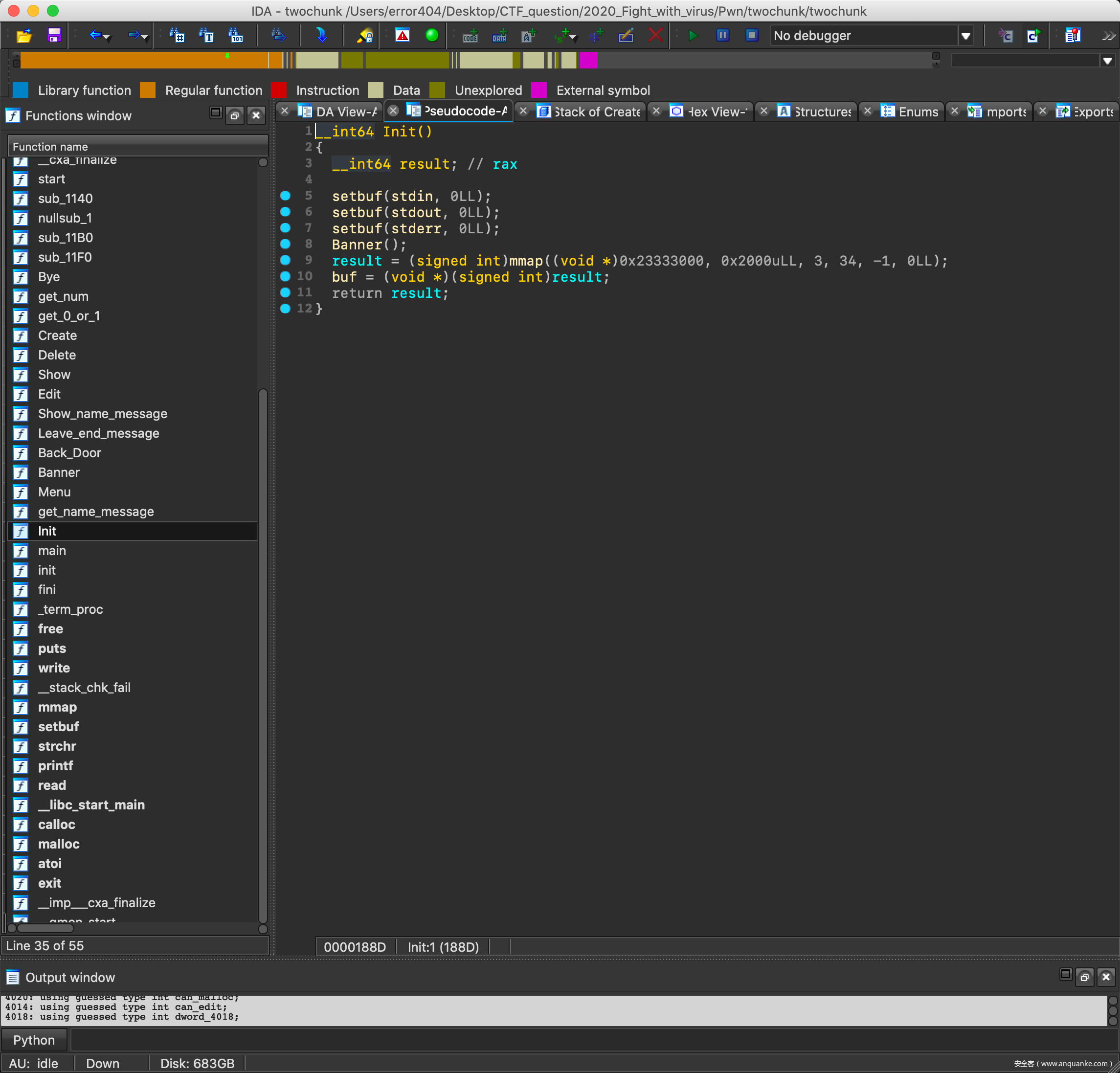Viewport: 1120px width, 1073px height.
Task: Select the Back_Door function
Action: pos(69,452)
